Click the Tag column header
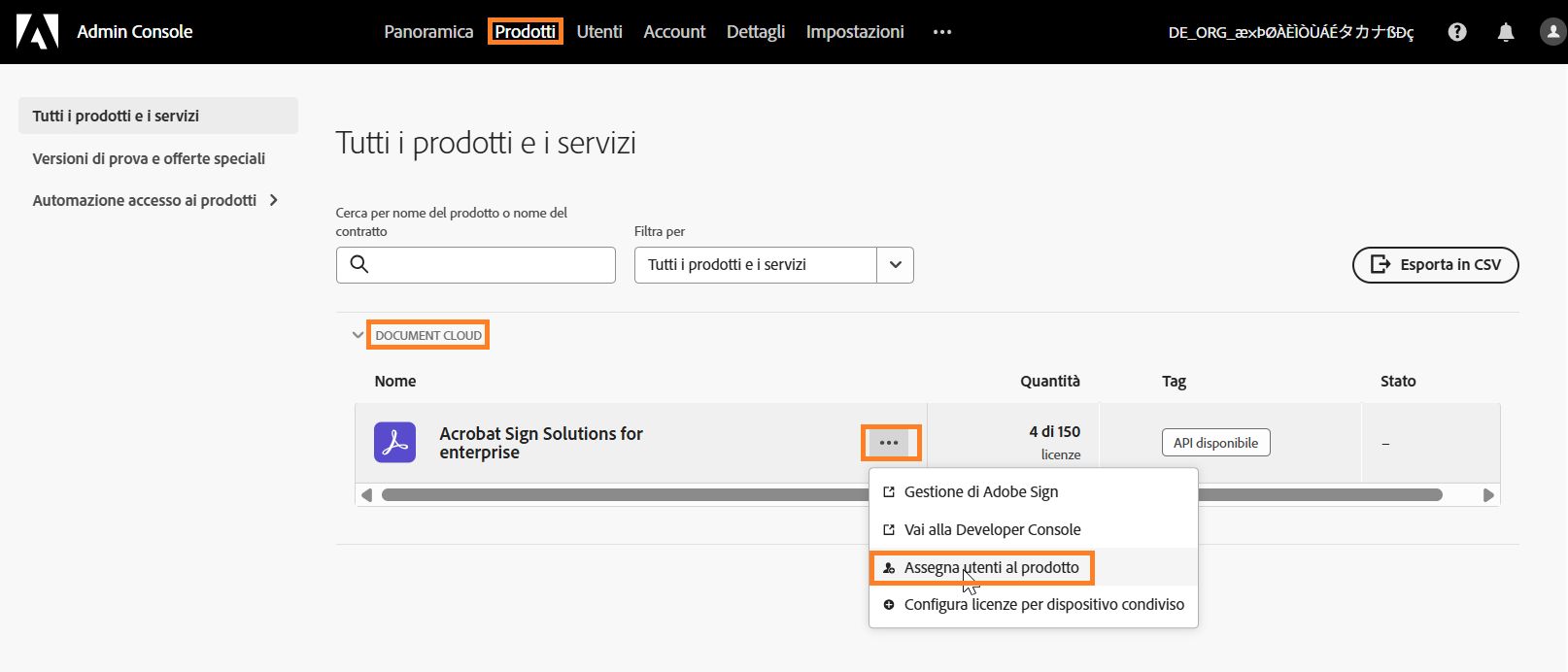Screen dimensions: 1568x672 pyautogui.click(x=1174, y=381)
